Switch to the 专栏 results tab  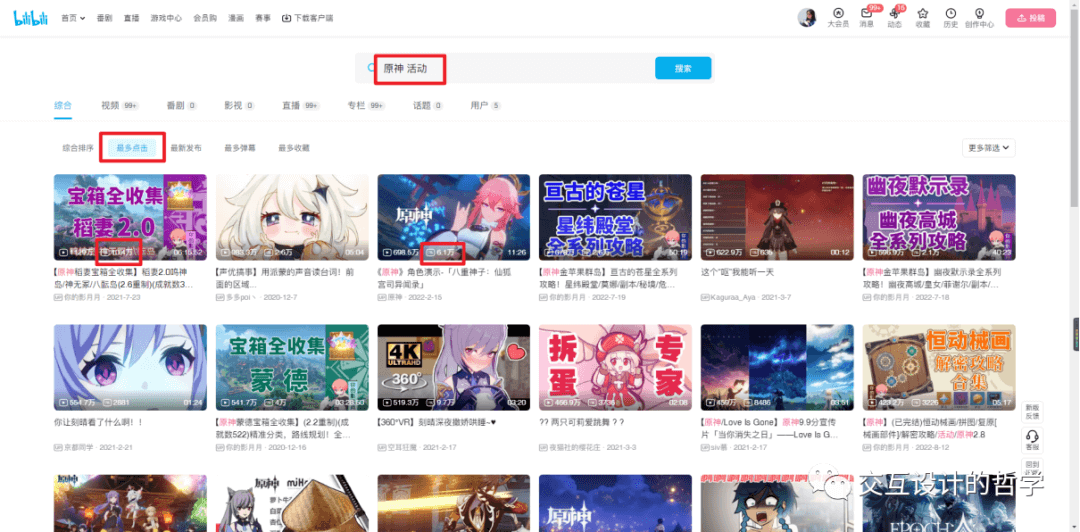coord(366,105)
